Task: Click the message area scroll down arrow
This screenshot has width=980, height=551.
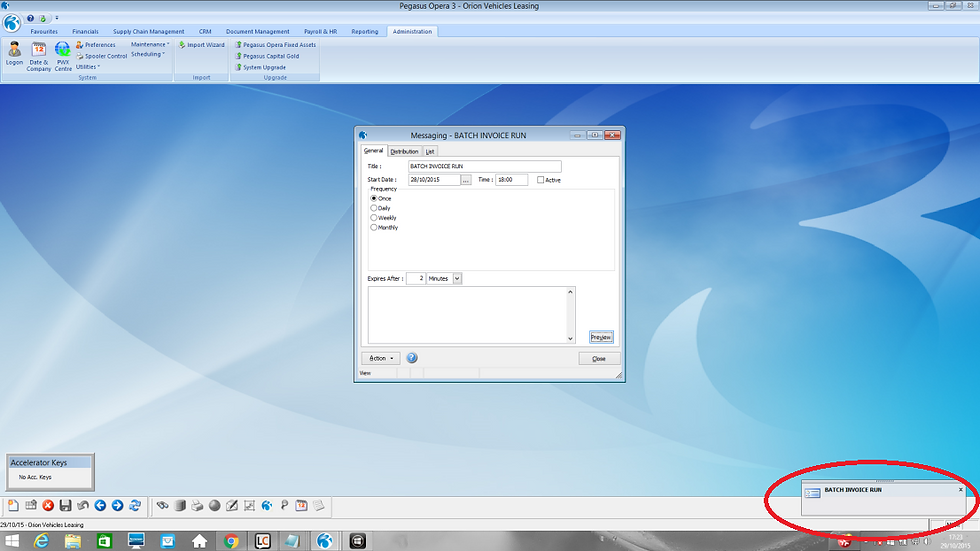Action: (570, 339)
